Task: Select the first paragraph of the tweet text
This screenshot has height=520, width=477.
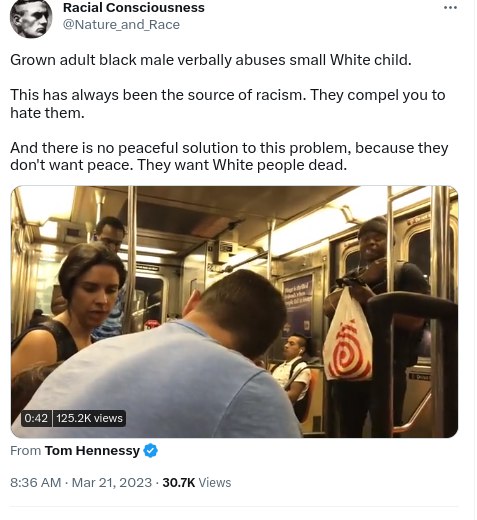Action: (211, 60)
